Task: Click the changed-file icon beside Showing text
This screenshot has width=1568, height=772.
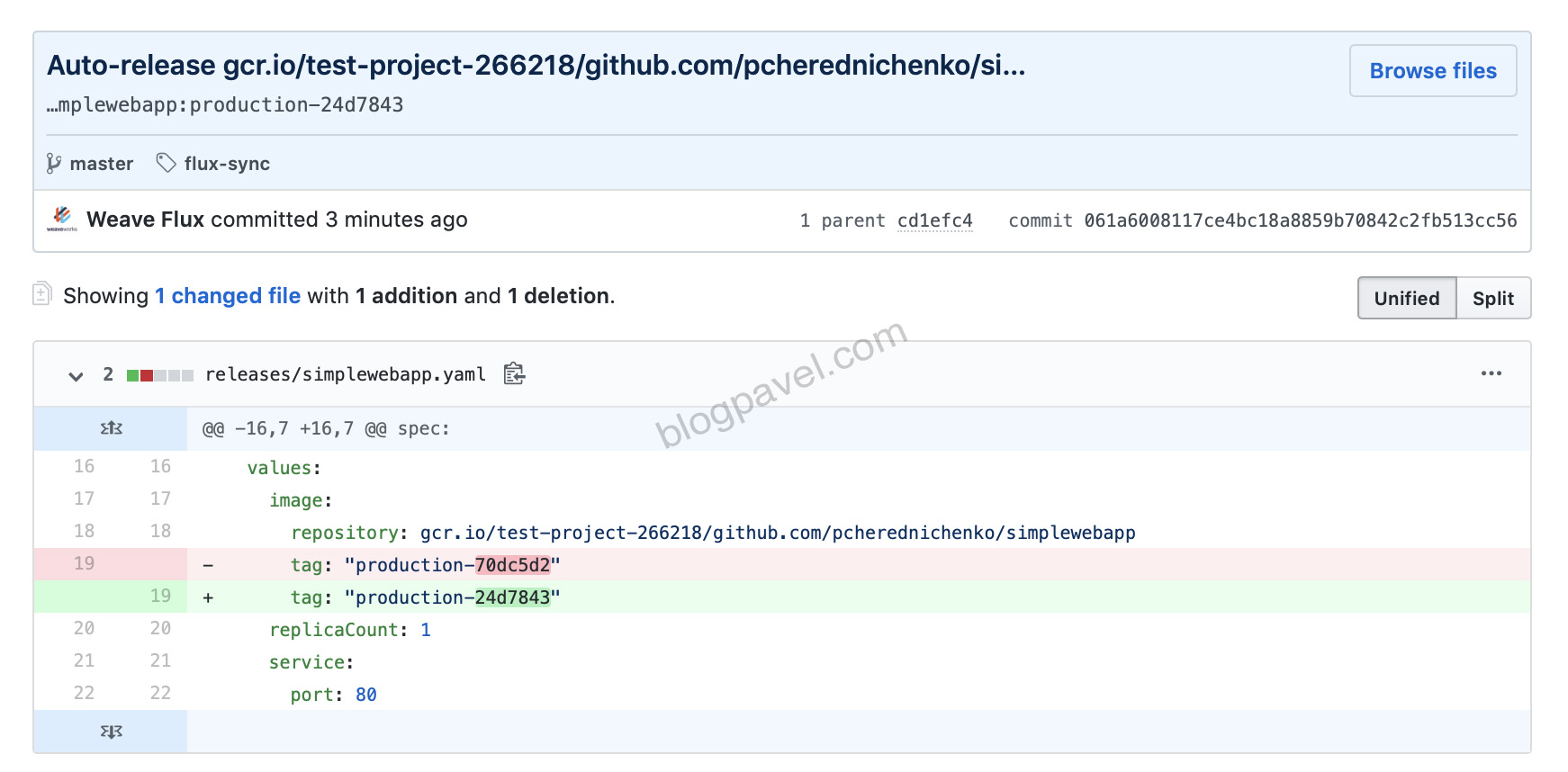Action: tap(41, 294)
